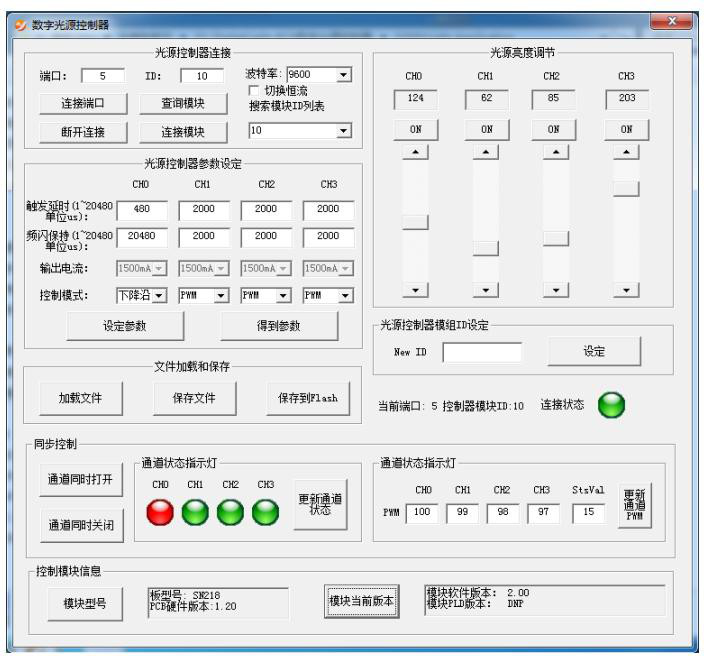Click the CH0 触发延时 field showing 480

(141, 210)
